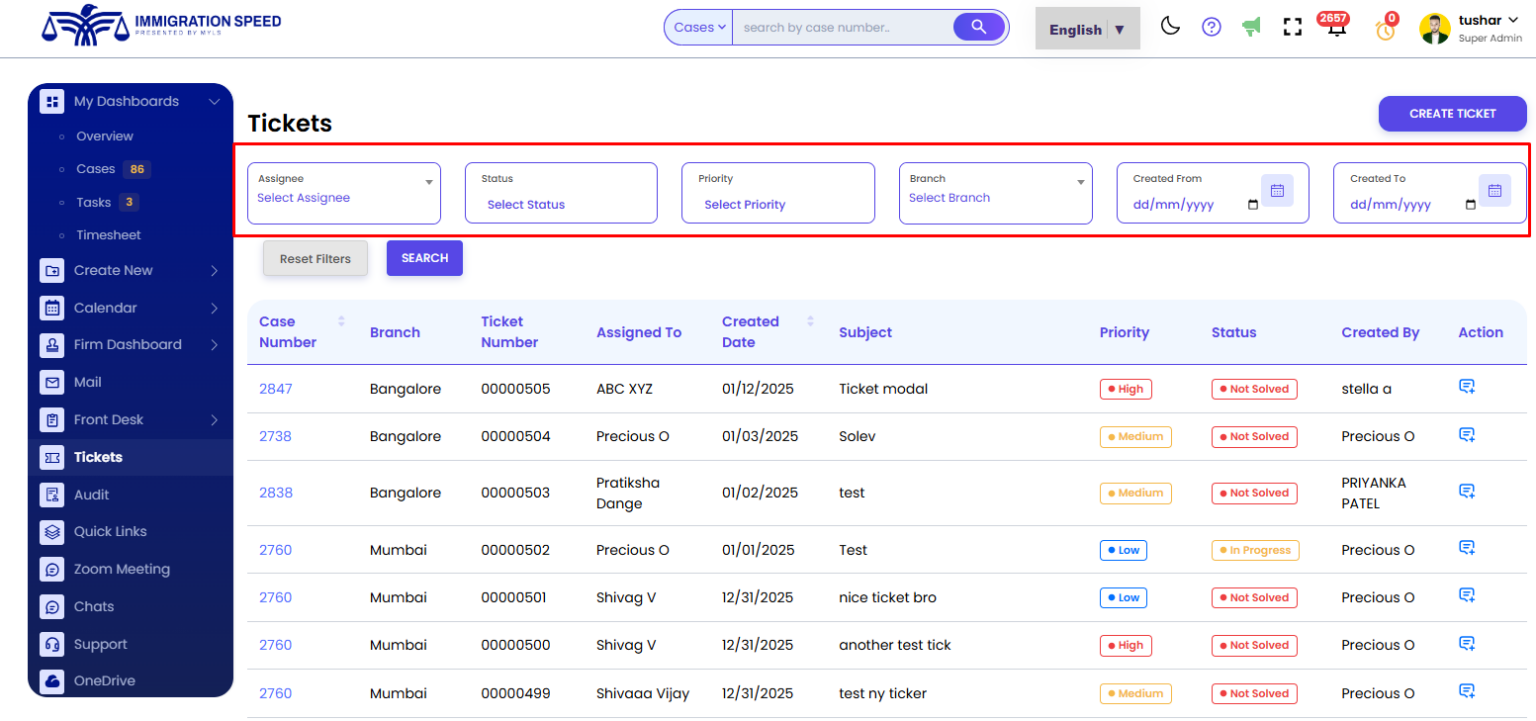Open the Select Assignee dropdown

click(343, 197)
